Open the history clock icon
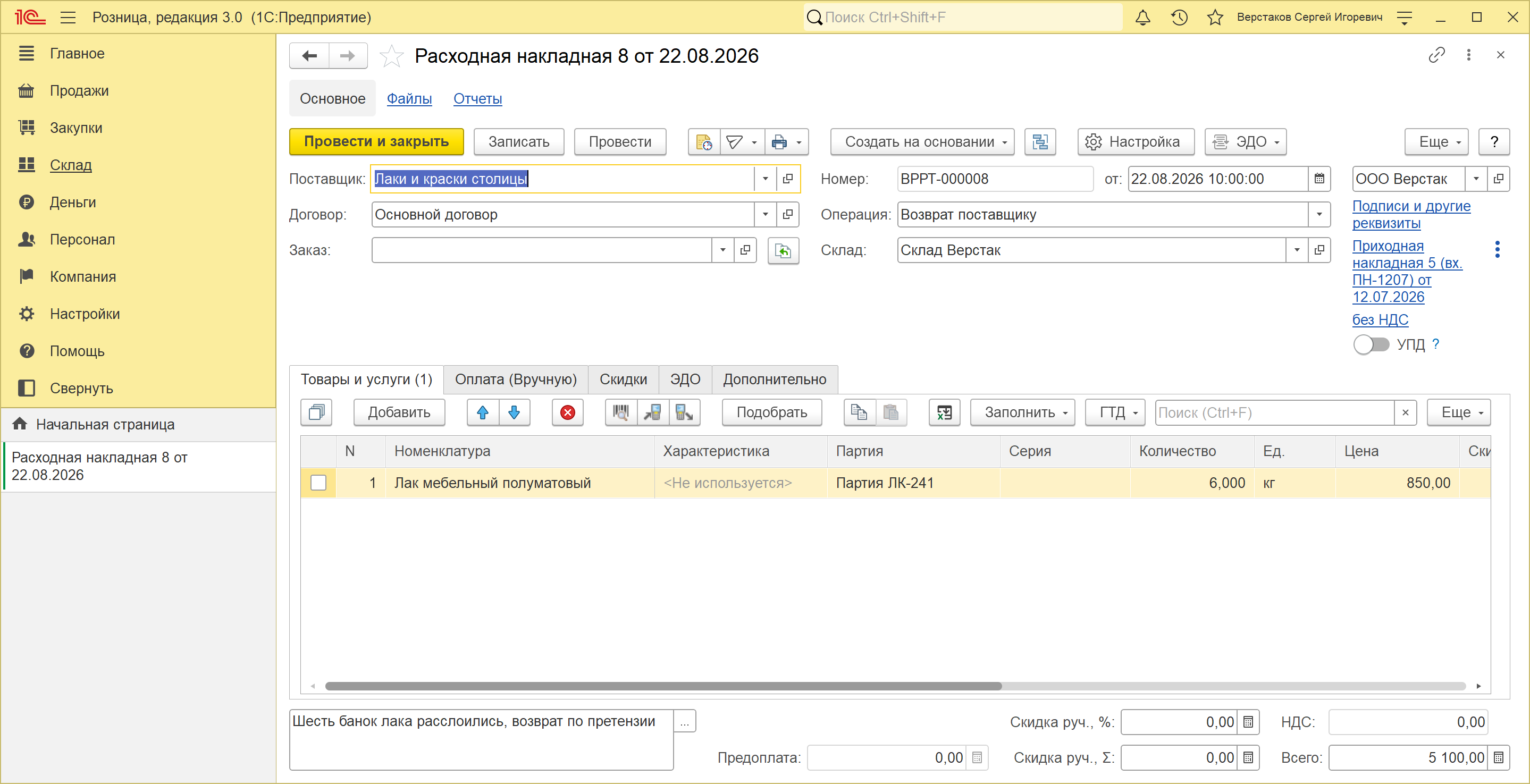The width and height of the screenshot is (1530, 784). pos(1179,17)
